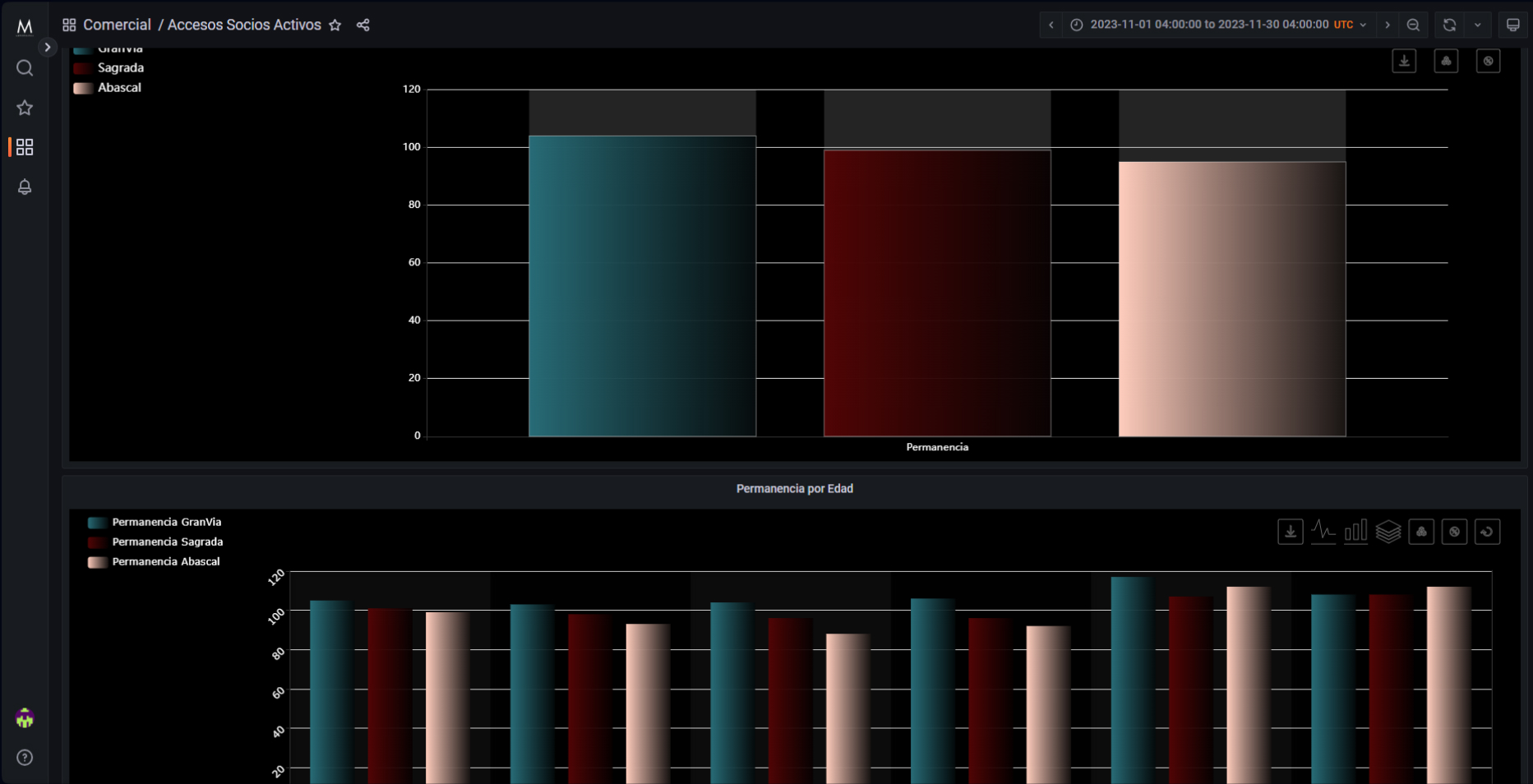Open Alerting bell in sidebar
Image resolution: width=1533 pixels, height=784 pixels.
point(25,187)
